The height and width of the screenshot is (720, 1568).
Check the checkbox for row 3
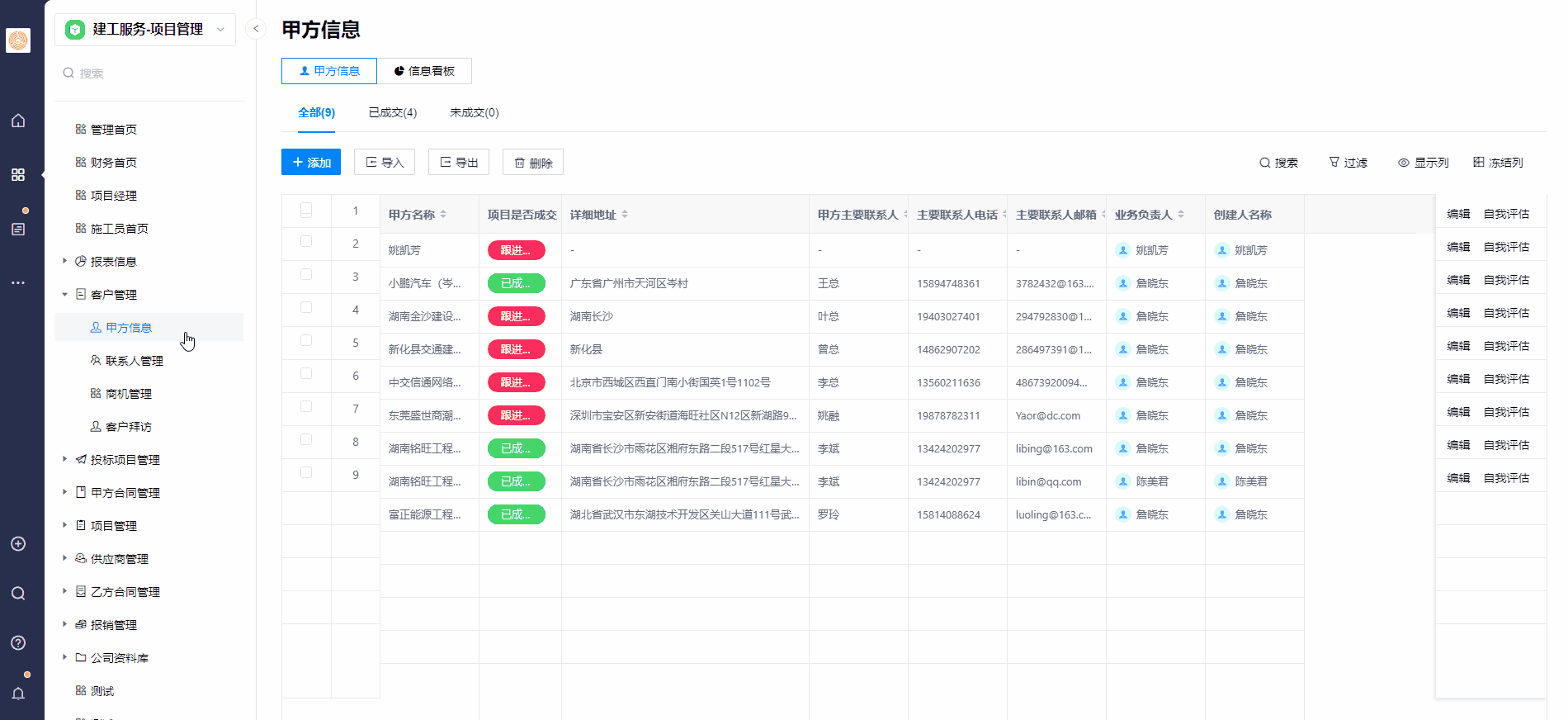pos(306,274)
